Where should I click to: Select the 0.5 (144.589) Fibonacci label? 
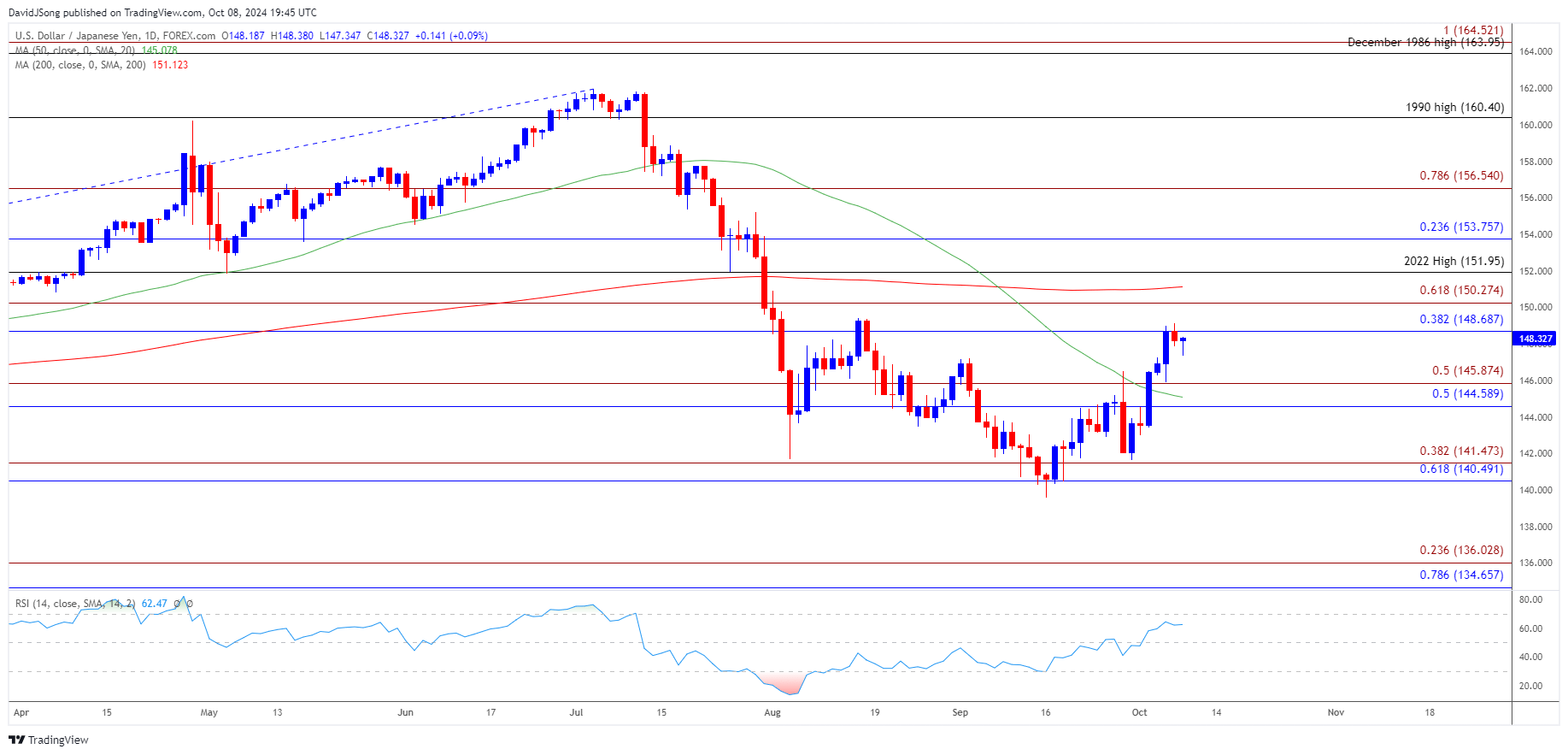coord(1467,393)
